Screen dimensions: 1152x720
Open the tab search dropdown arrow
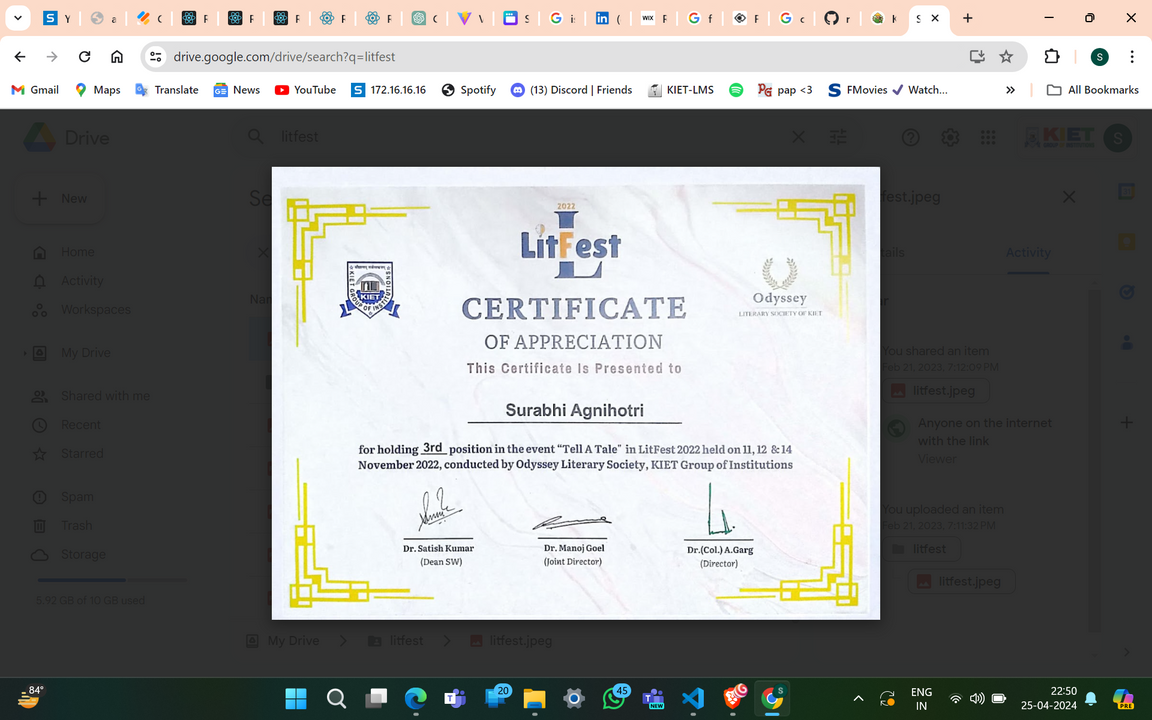(18, 18)
